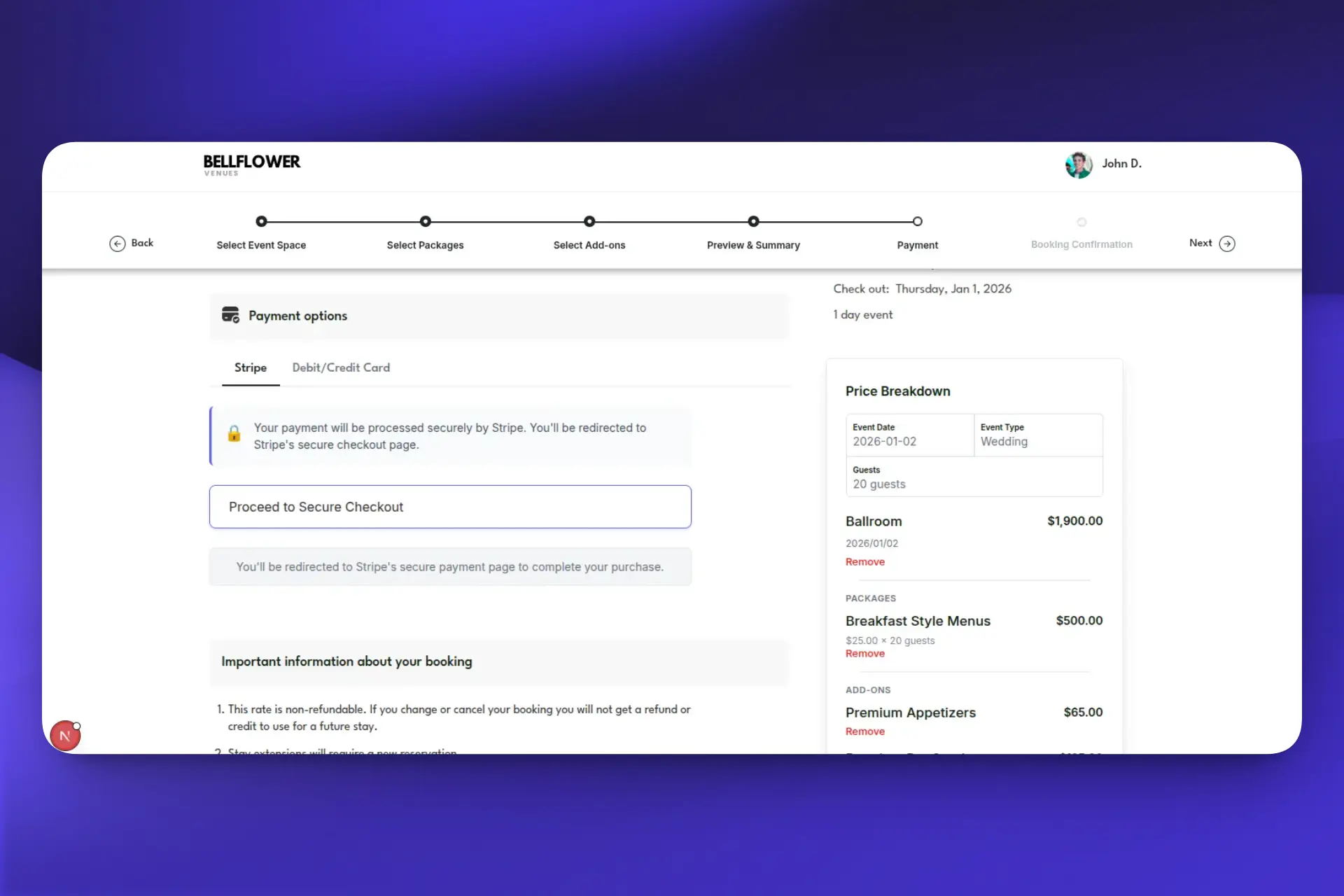Click the John D. username label
Screen dimensions: 1344x896
(1121, 164)
